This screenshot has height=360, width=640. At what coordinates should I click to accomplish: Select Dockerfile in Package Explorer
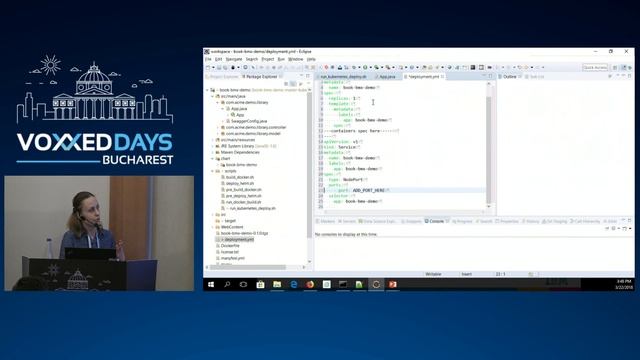(230, 246)
